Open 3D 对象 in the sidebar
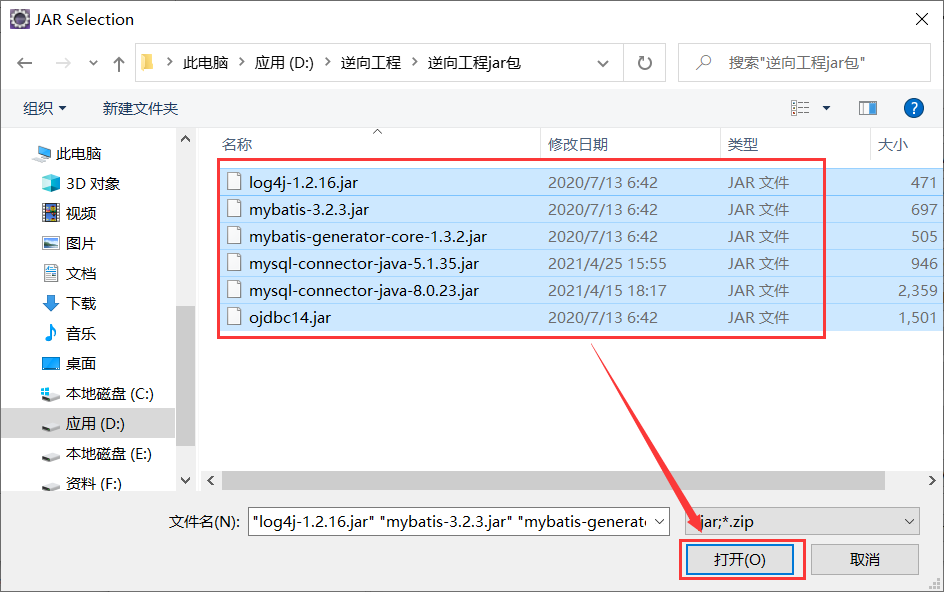Image resolution: width=944 pixels, height=592 pixels. pos(93,184)
